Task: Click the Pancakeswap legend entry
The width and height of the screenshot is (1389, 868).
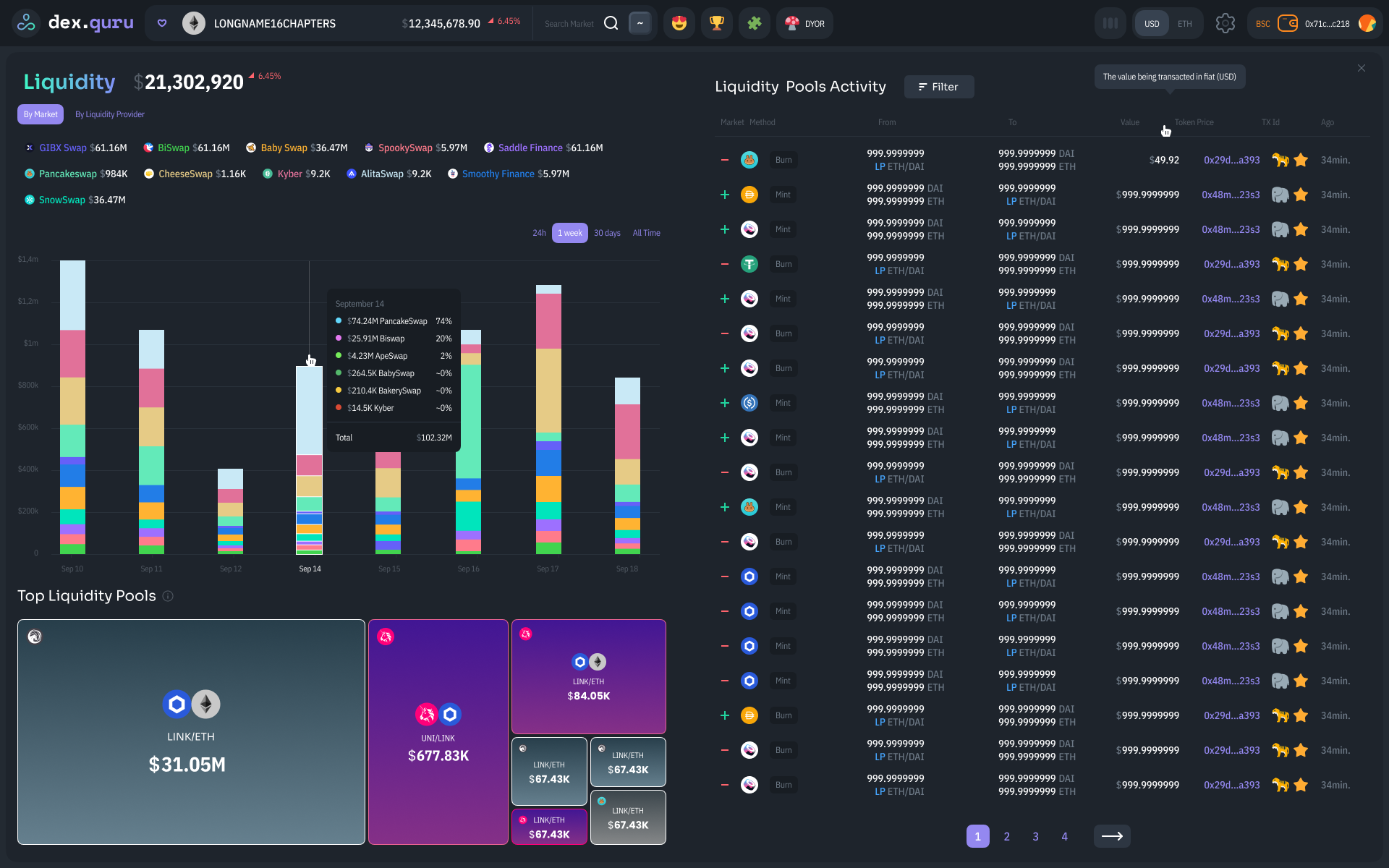Action: point(76,174)
